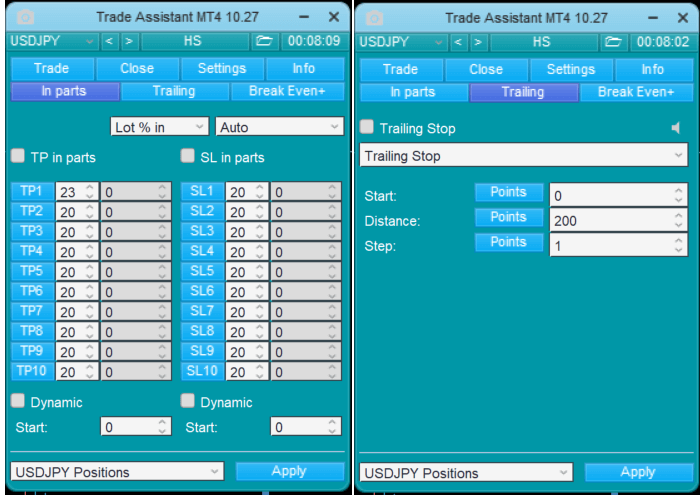Screen dimensions: 700x495
Task: Enable the TP in parts checkbox
Action: coord(18,156)
